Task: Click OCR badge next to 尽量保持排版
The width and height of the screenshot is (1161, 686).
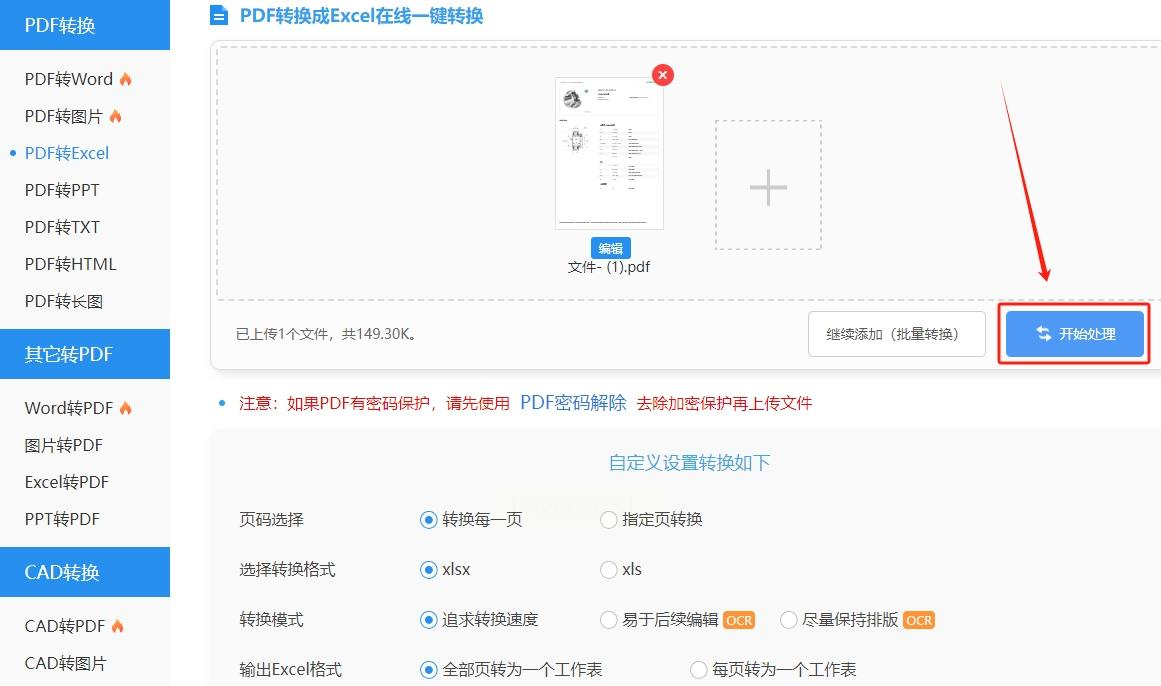Action: click(x=919, y=620)
